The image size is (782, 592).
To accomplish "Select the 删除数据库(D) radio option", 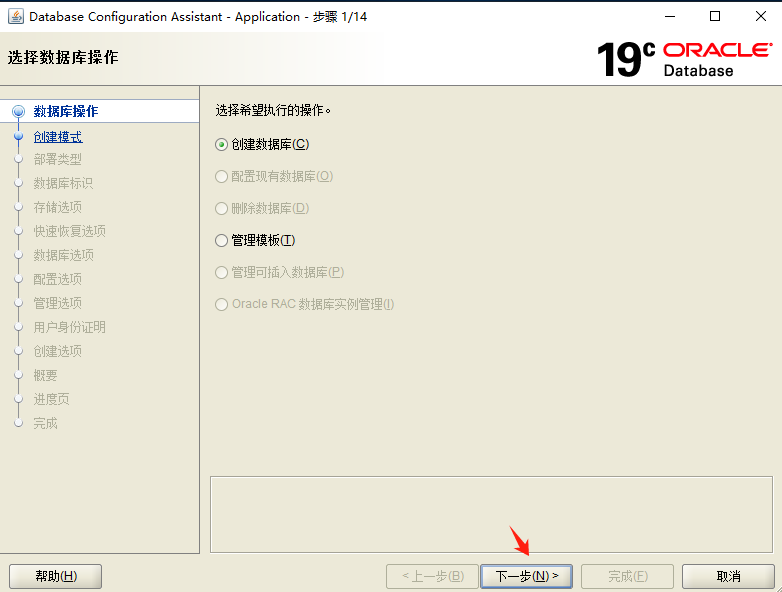I will (x=262, y=208).
